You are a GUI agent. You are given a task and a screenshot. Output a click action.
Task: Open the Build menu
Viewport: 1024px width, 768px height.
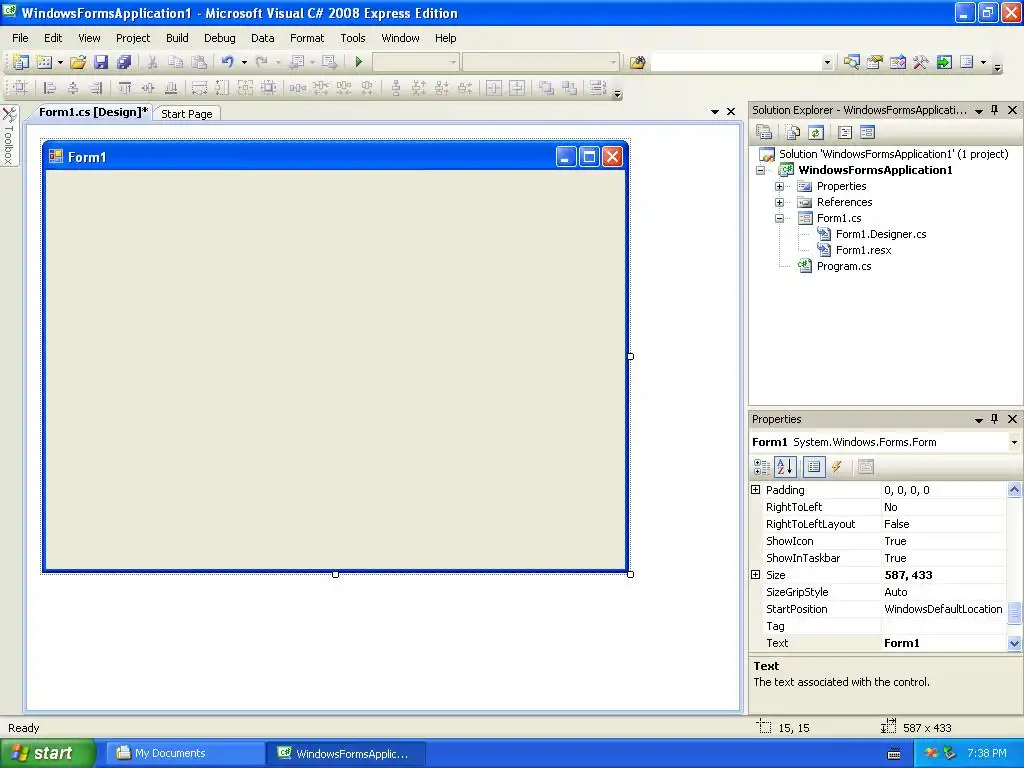click(177, 38)
